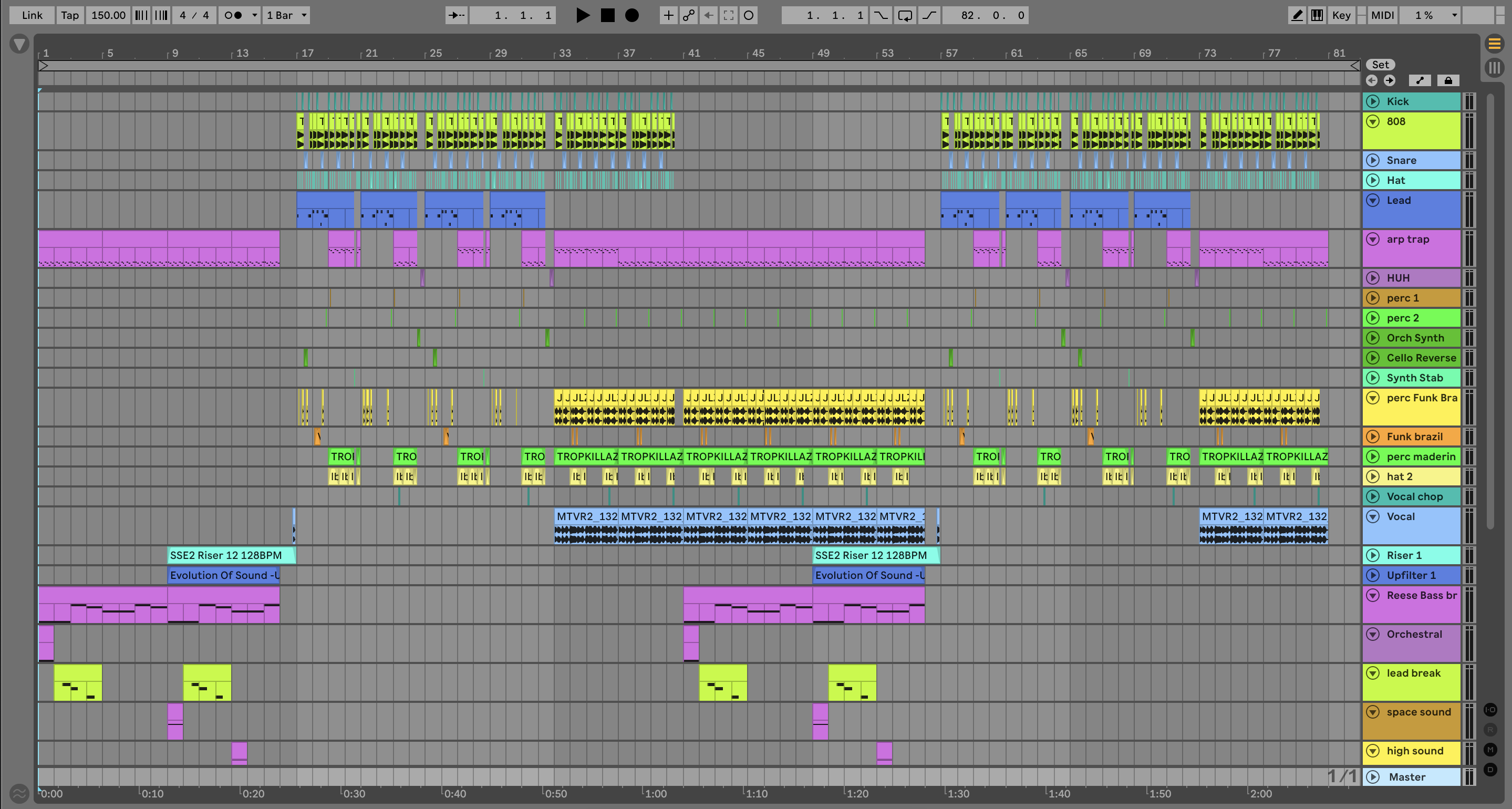Viewport: 1512px width, 809px height.
Task: Open Key map mode
Action: click(x=1341, y=15)
